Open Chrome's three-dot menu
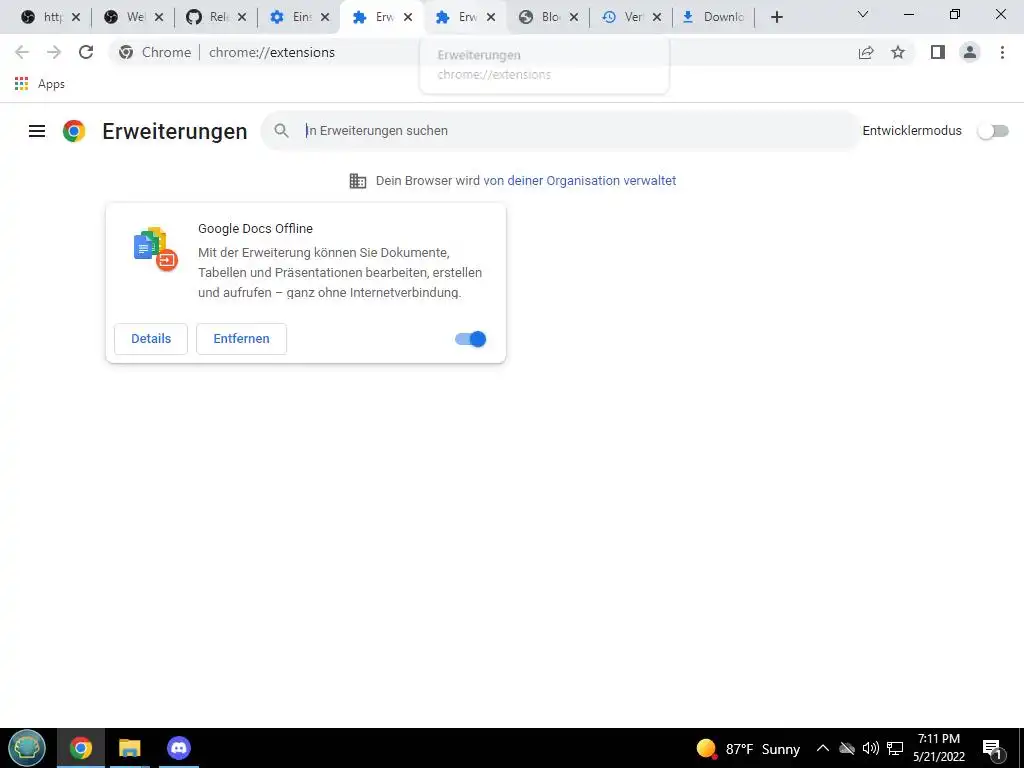Image resolution: width=1024 pixels, height=768 pixels. [1002, 52]
